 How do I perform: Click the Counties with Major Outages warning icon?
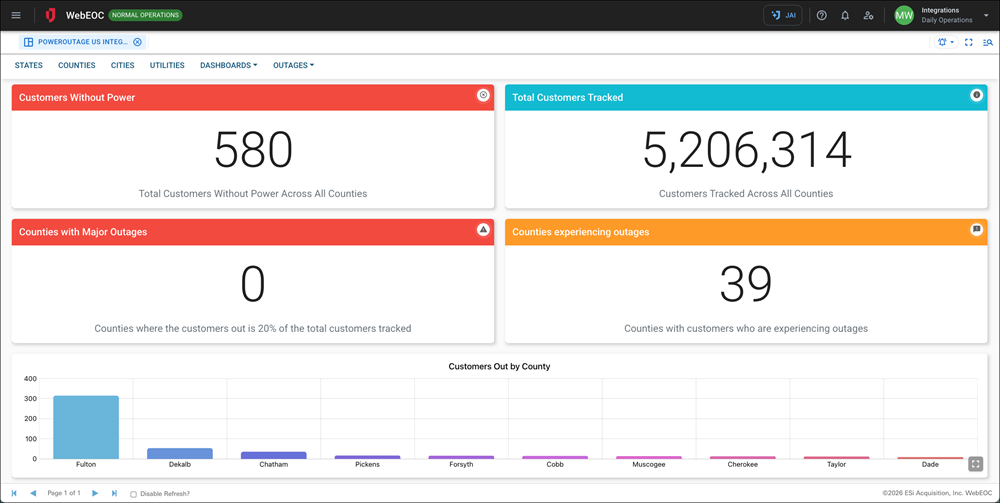pyautogui.click(x=483, y=230)
